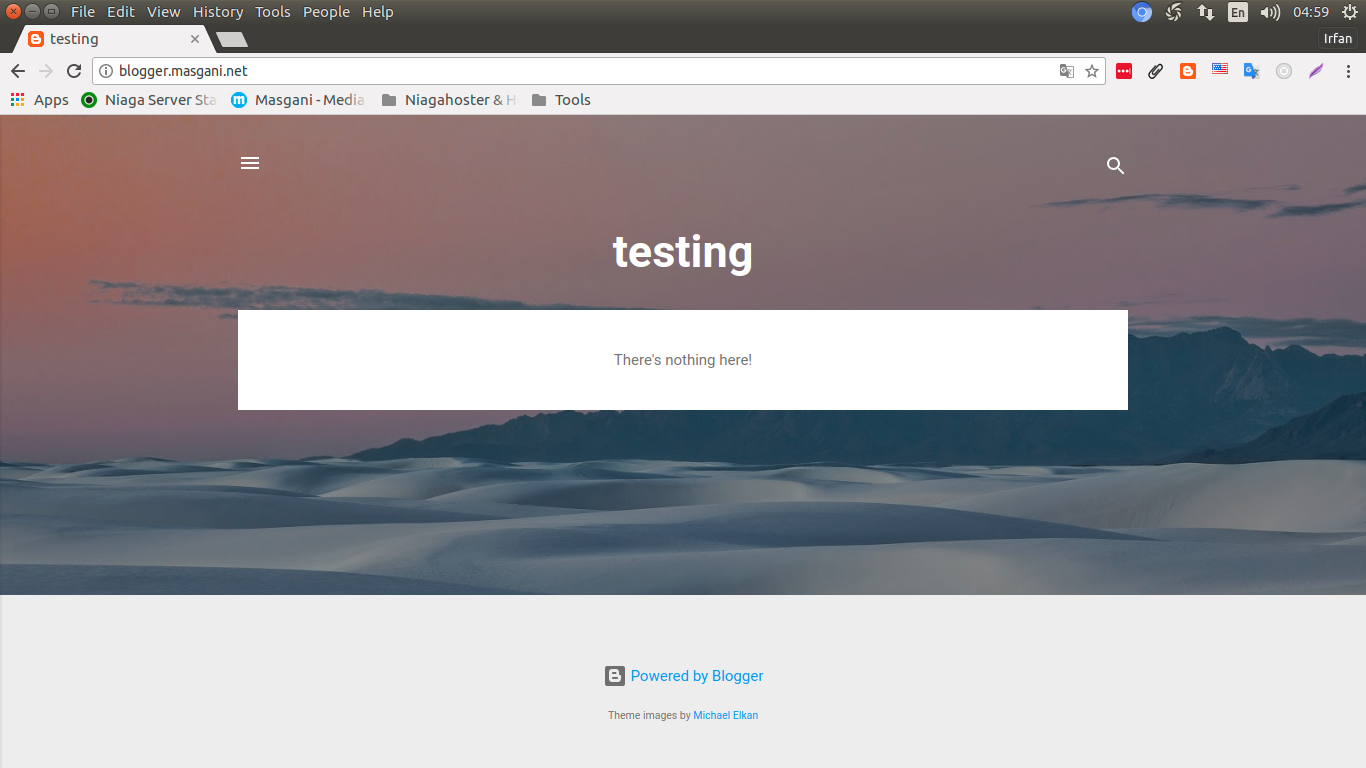Screen dimensions: 1366x768
Task: Open the Tools menu
Action: tap(273, 12)
